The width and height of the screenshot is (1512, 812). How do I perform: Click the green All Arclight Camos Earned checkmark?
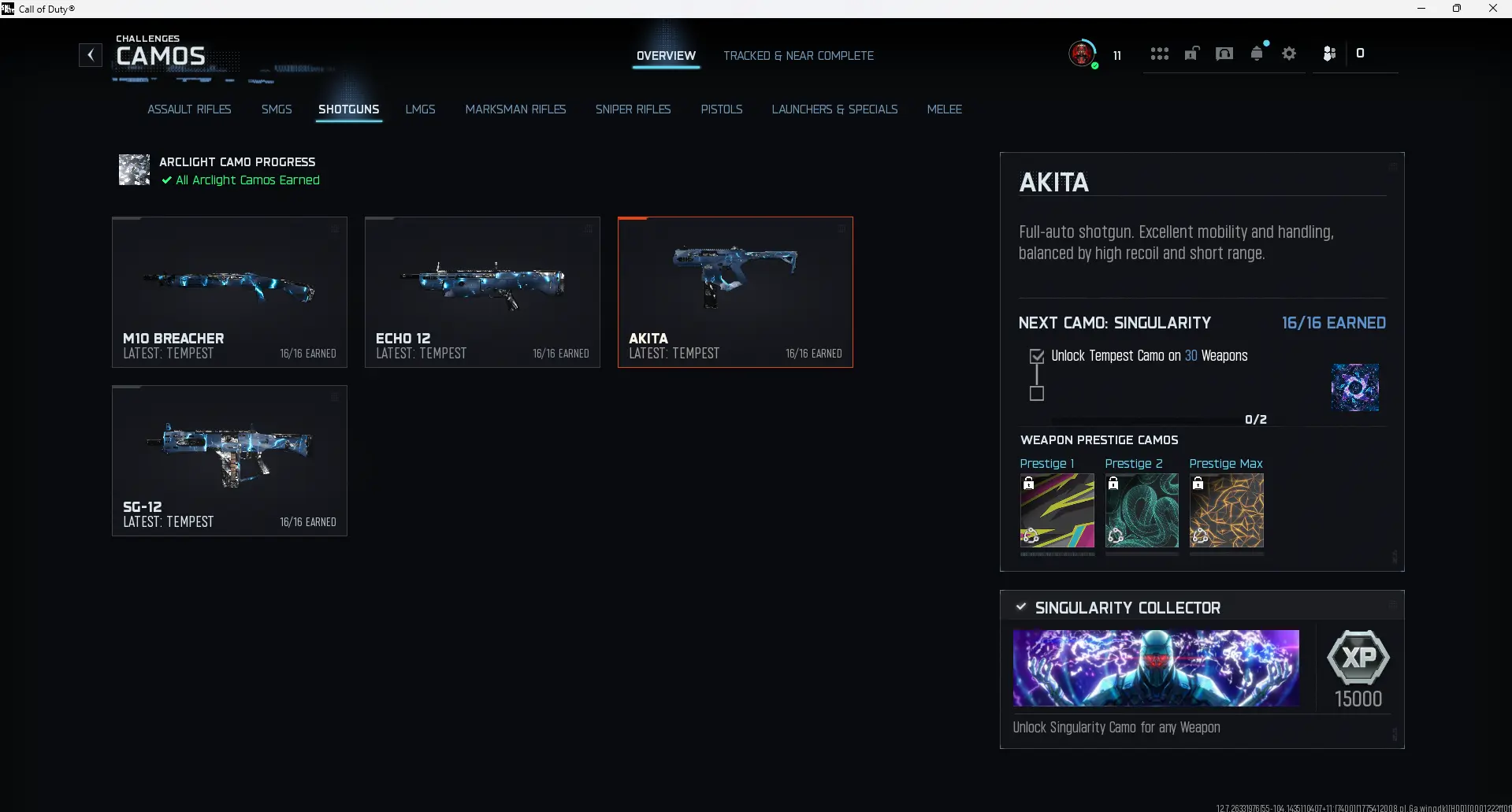point(166,180)
